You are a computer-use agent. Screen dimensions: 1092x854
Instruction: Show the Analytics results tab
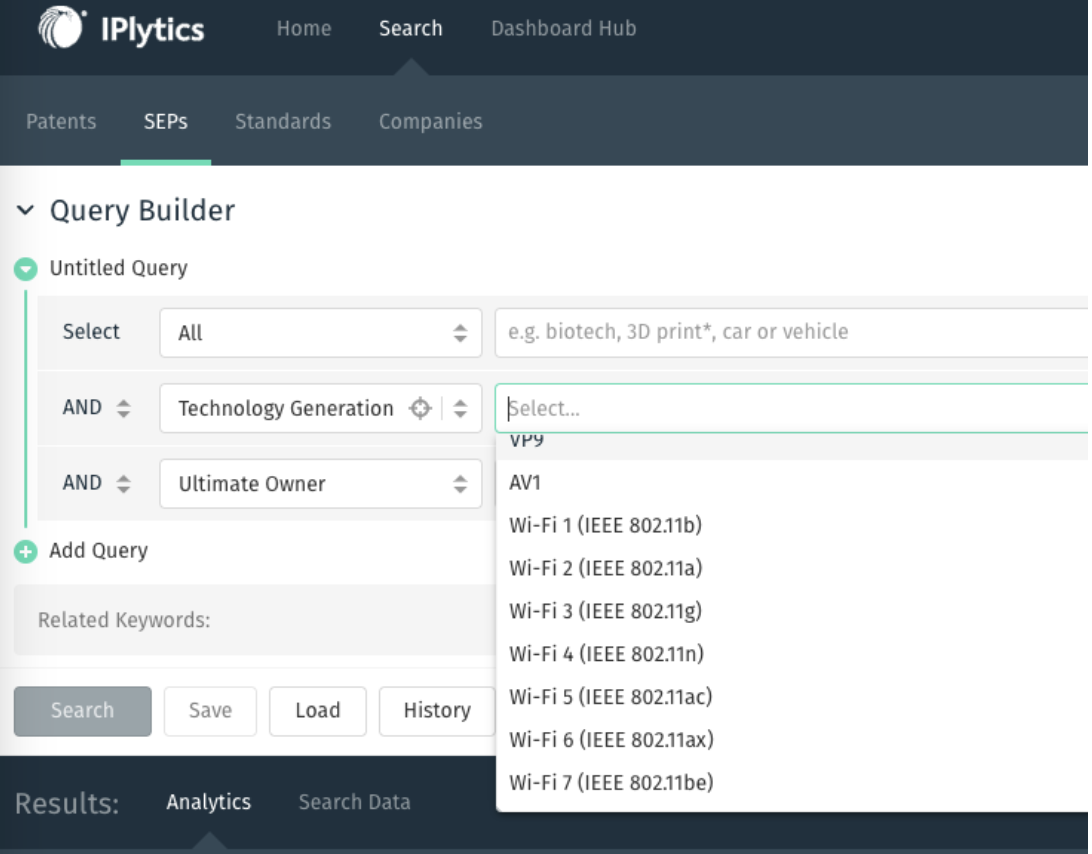tap(209, 802)
